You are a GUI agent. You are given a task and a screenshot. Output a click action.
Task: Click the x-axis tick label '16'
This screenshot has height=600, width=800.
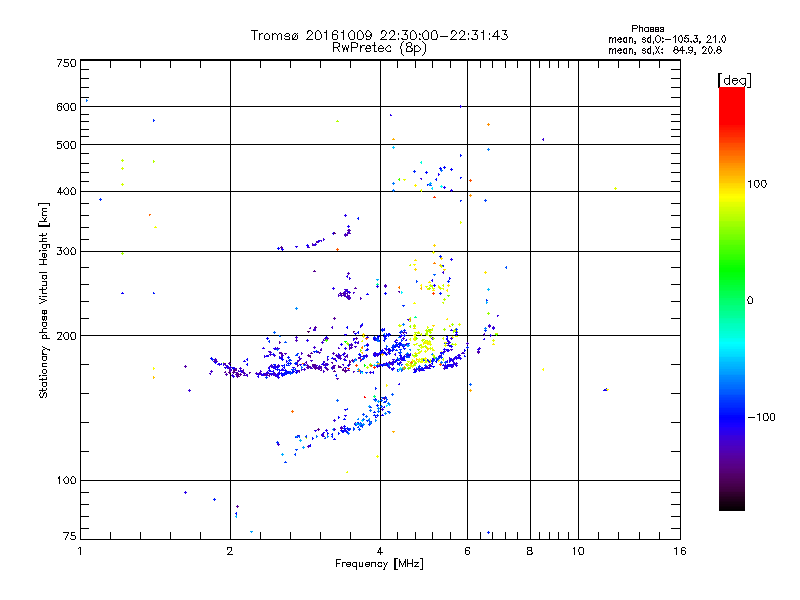[x=680, y=551]
